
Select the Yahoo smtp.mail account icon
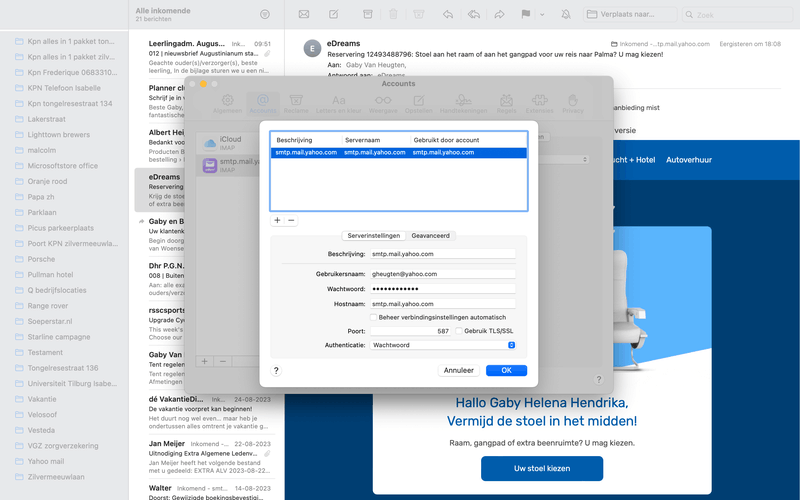tap(210, 165)
